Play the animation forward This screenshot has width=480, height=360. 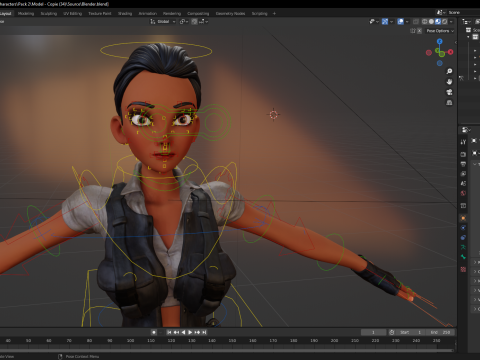click(190, 332)
